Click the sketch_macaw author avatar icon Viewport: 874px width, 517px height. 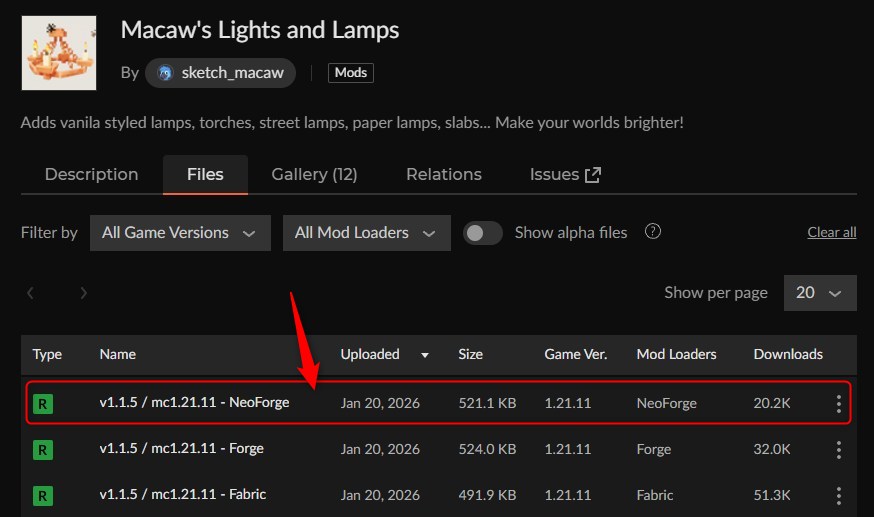click(x=165, y=73)
